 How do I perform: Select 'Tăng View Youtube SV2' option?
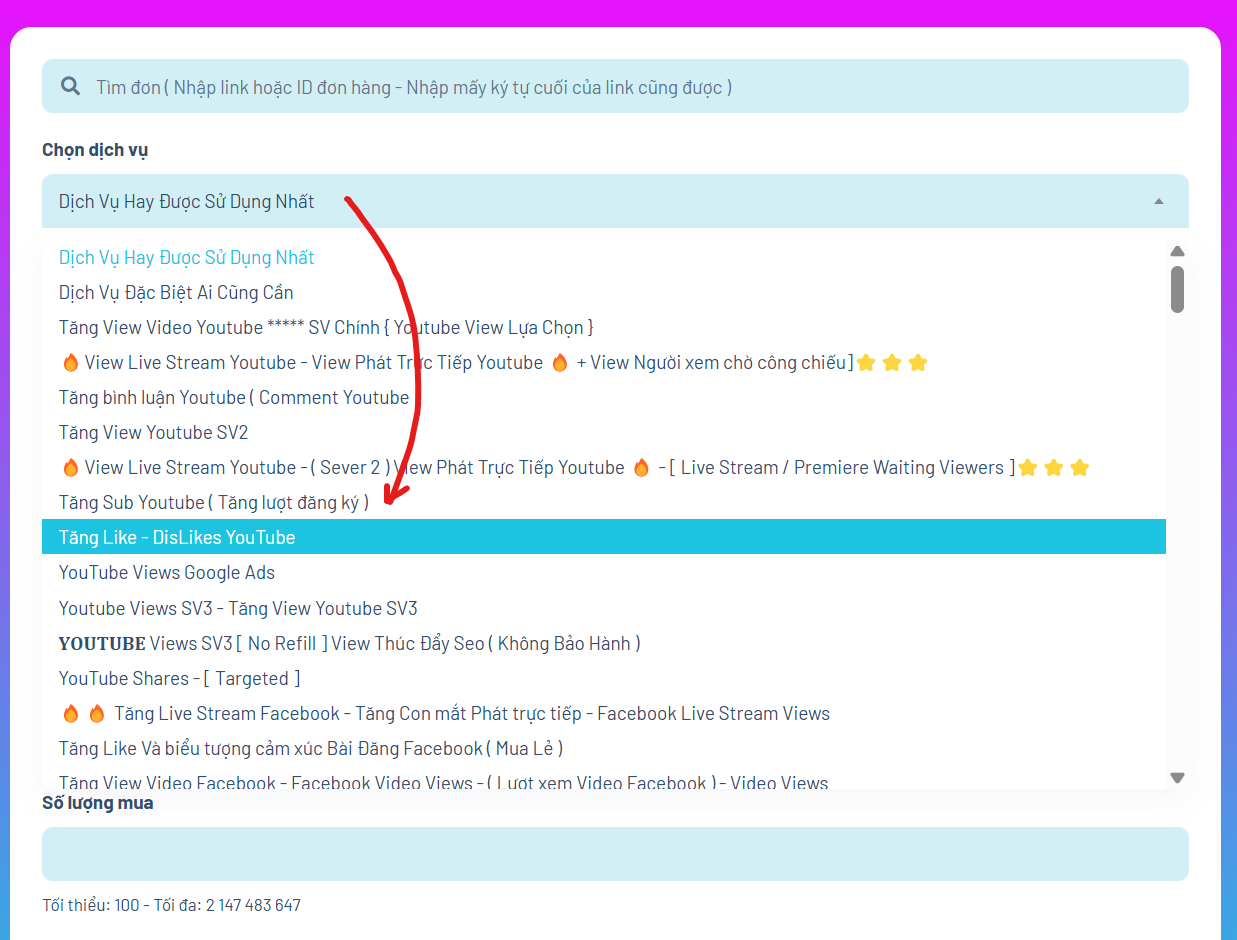tap(153, 432)
